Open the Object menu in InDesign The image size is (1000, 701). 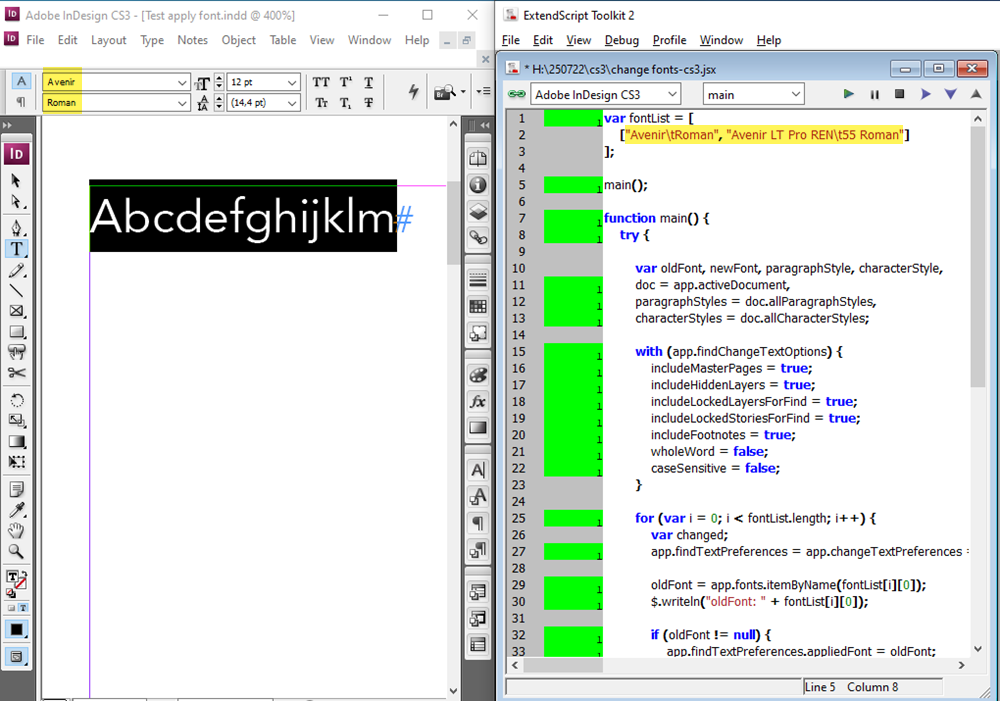pos(239,40)
